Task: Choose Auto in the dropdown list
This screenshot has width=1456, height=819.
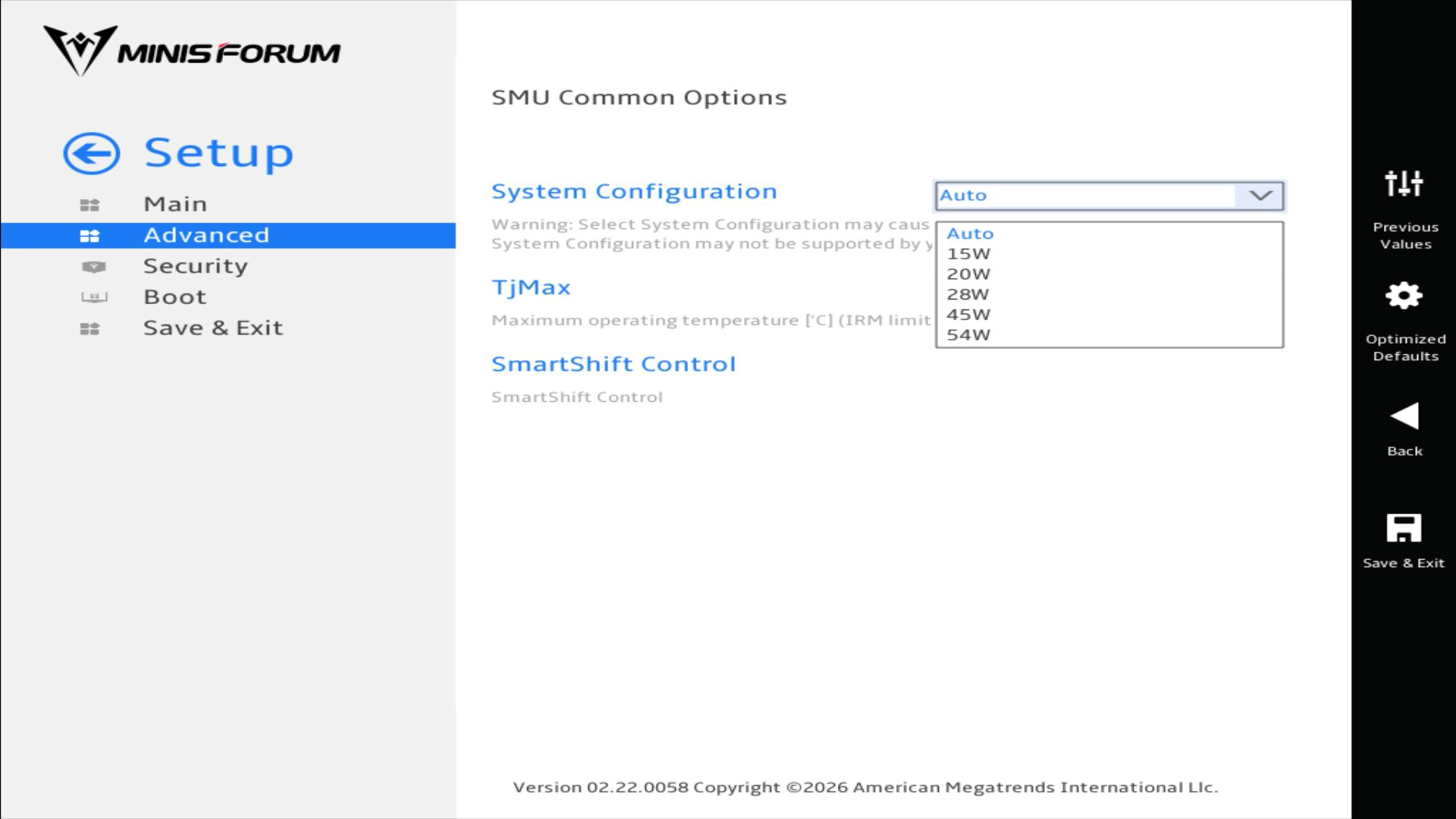Action: (x=970, y=234)
